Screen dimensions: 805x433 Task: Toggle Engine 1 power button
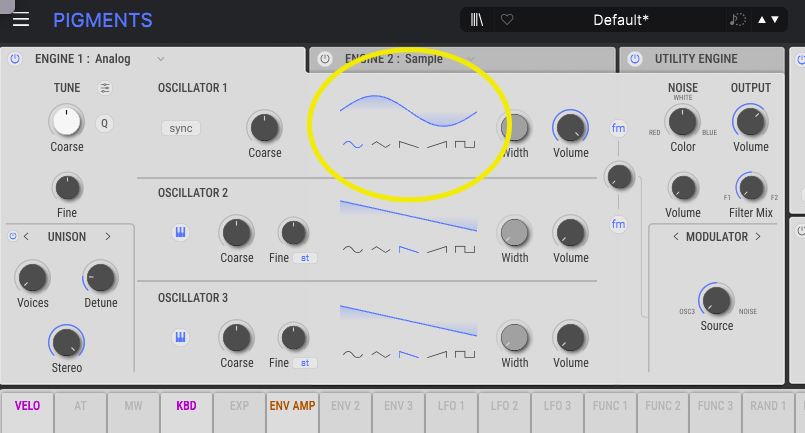point(15,59)
